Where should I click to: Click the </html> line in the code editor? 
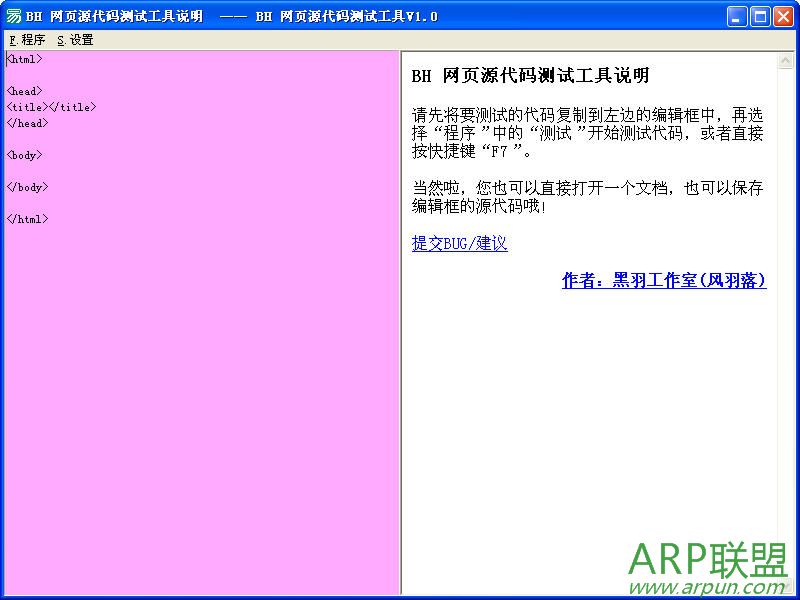(28, 219)
